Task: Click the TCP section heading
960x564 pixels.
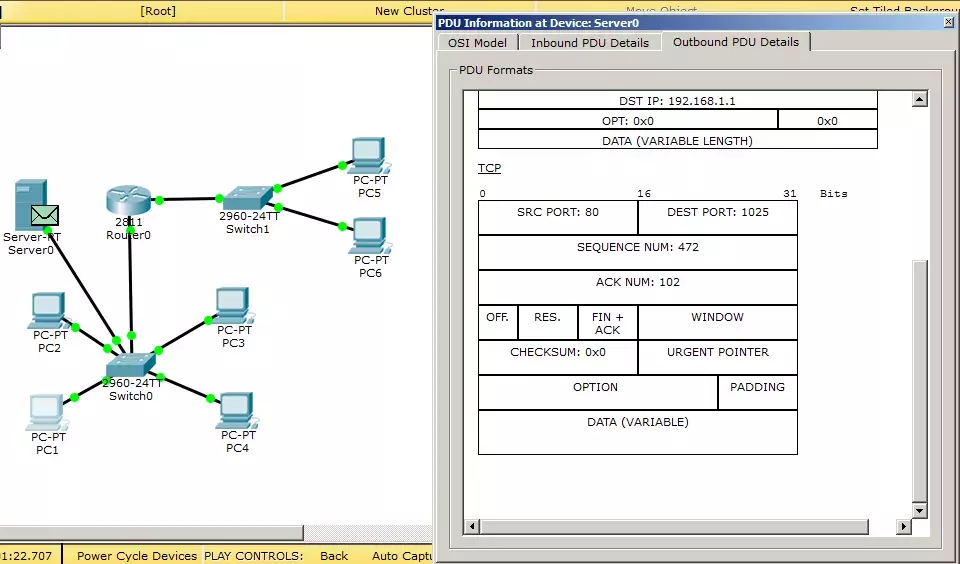Action: (x=489, y=168)
